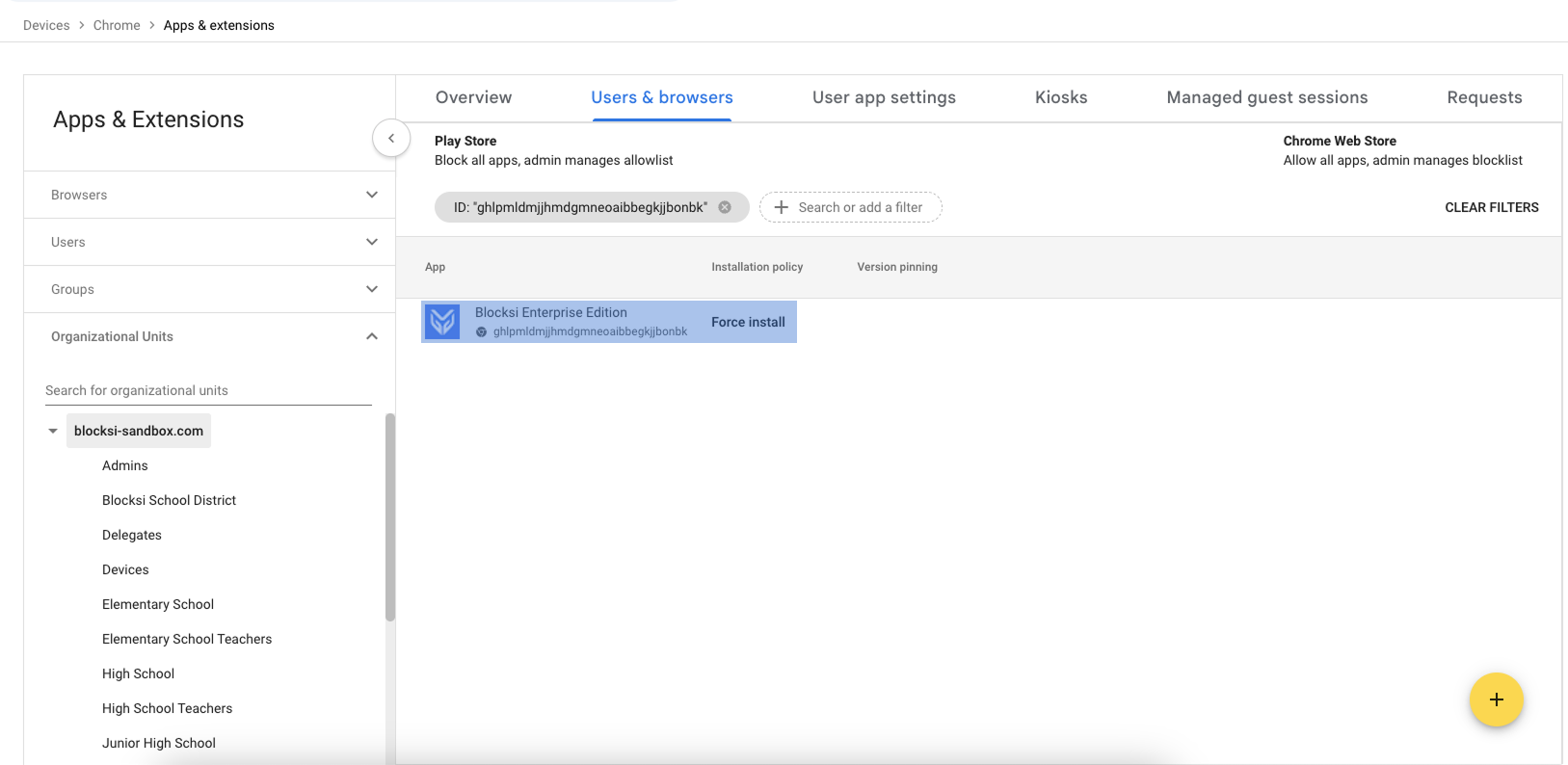Screen dimensions: 1568x765
Task: Click Apps & extensions breadcrumb
Action: point(219,25)
